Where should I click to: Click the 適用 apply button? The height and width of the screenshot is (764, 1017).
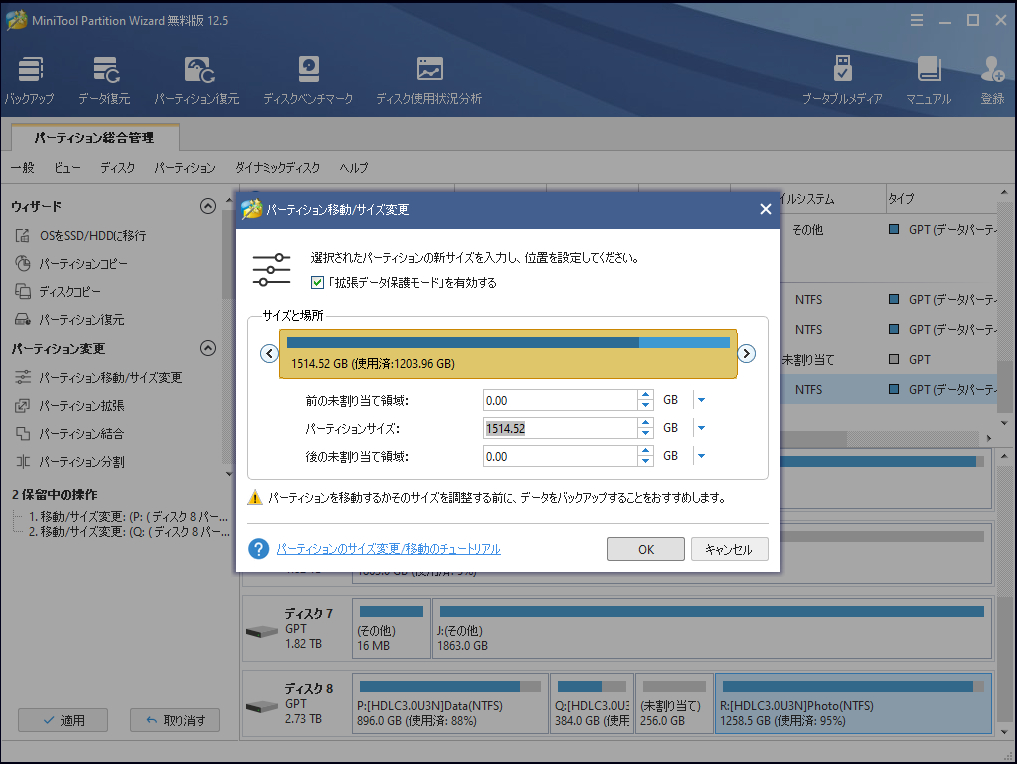click(x=63, y=720)
